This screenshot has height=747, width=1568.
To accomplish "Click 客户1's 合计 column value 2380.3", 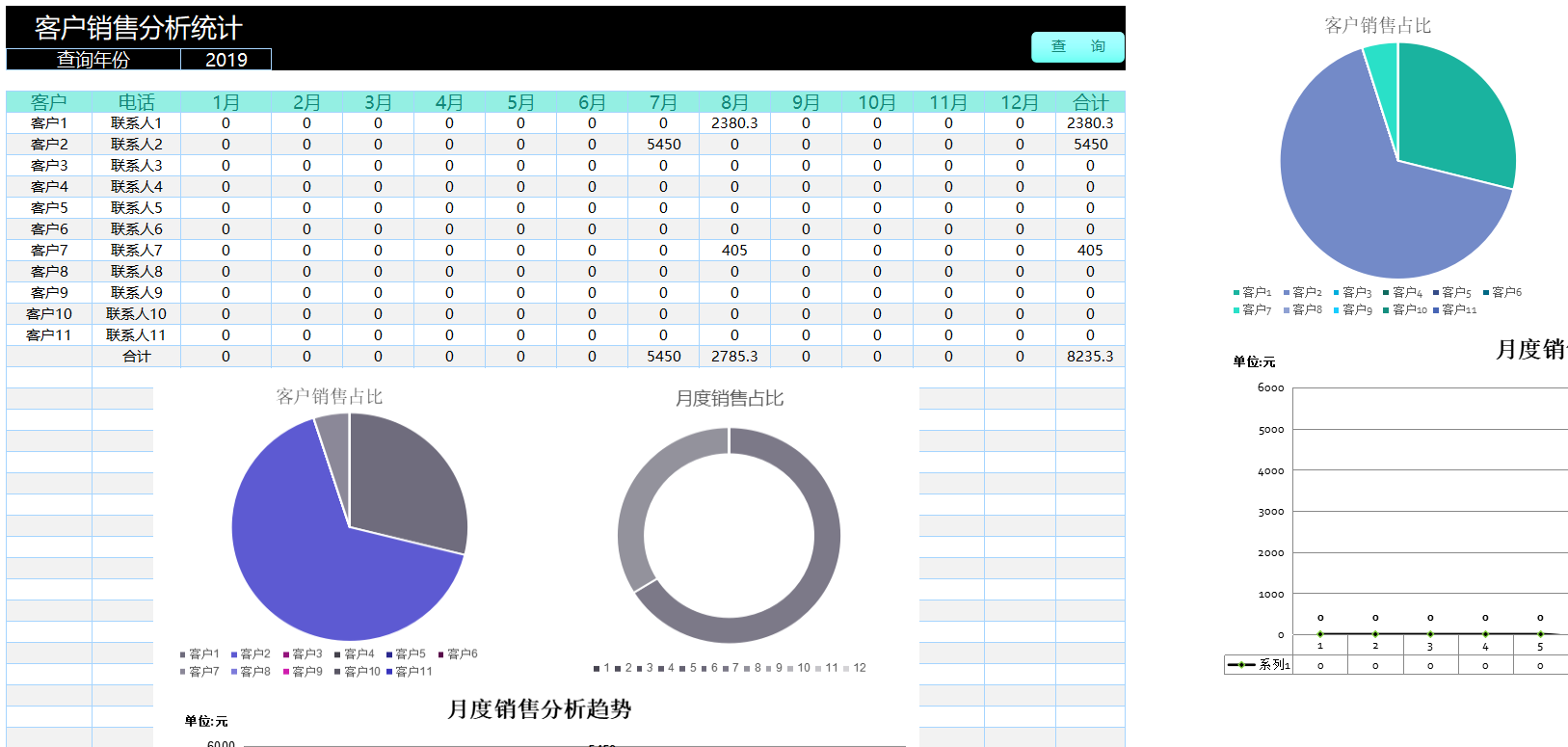I will (1090, 123).
